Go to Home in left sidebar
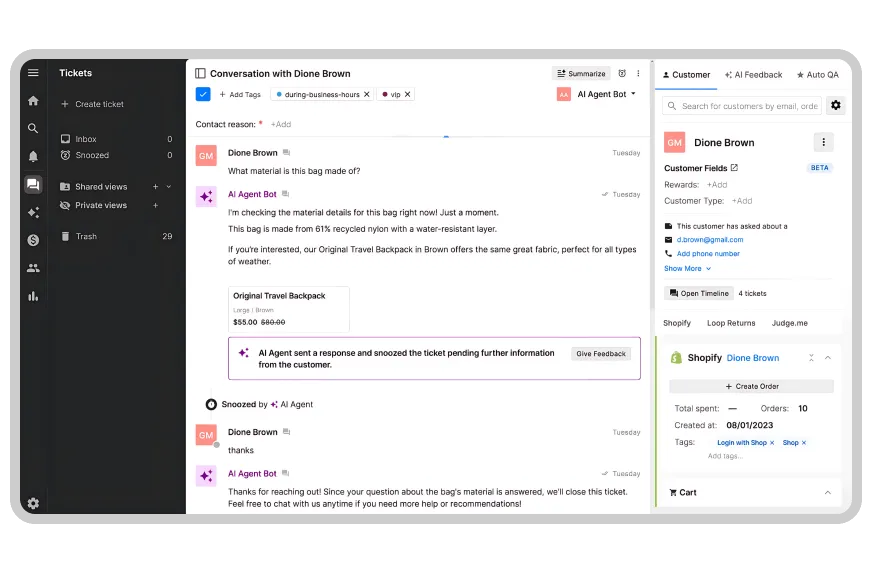 tap(33, 101)
